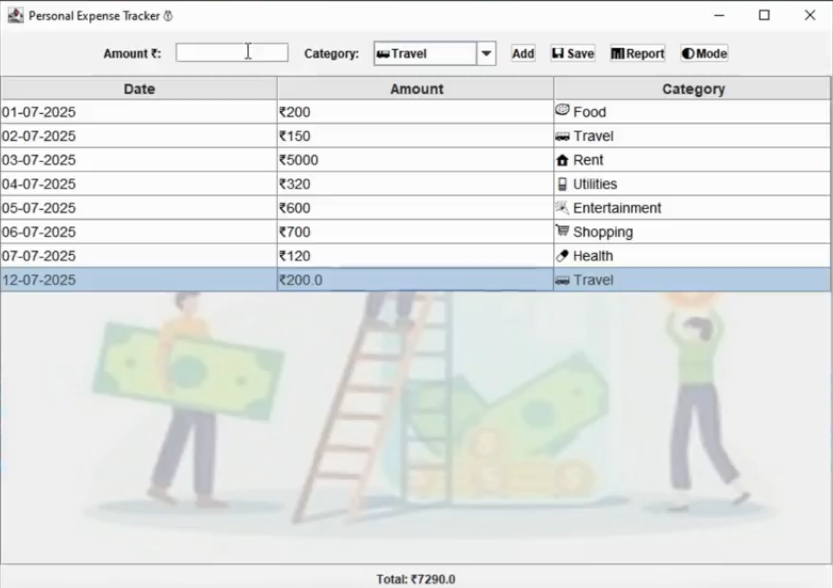Sort by the Category column header
The image size is (833, 588).
[693, 89]
